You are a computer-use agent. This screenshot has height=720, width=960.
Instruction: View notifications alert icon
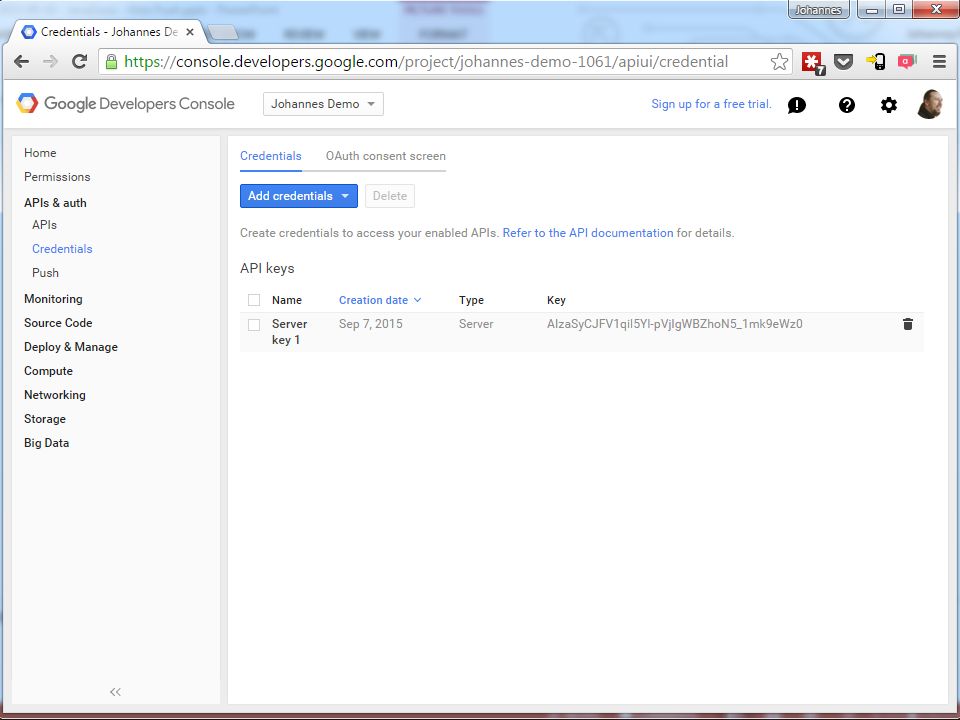pyautogui.click(x=797, y=105)
